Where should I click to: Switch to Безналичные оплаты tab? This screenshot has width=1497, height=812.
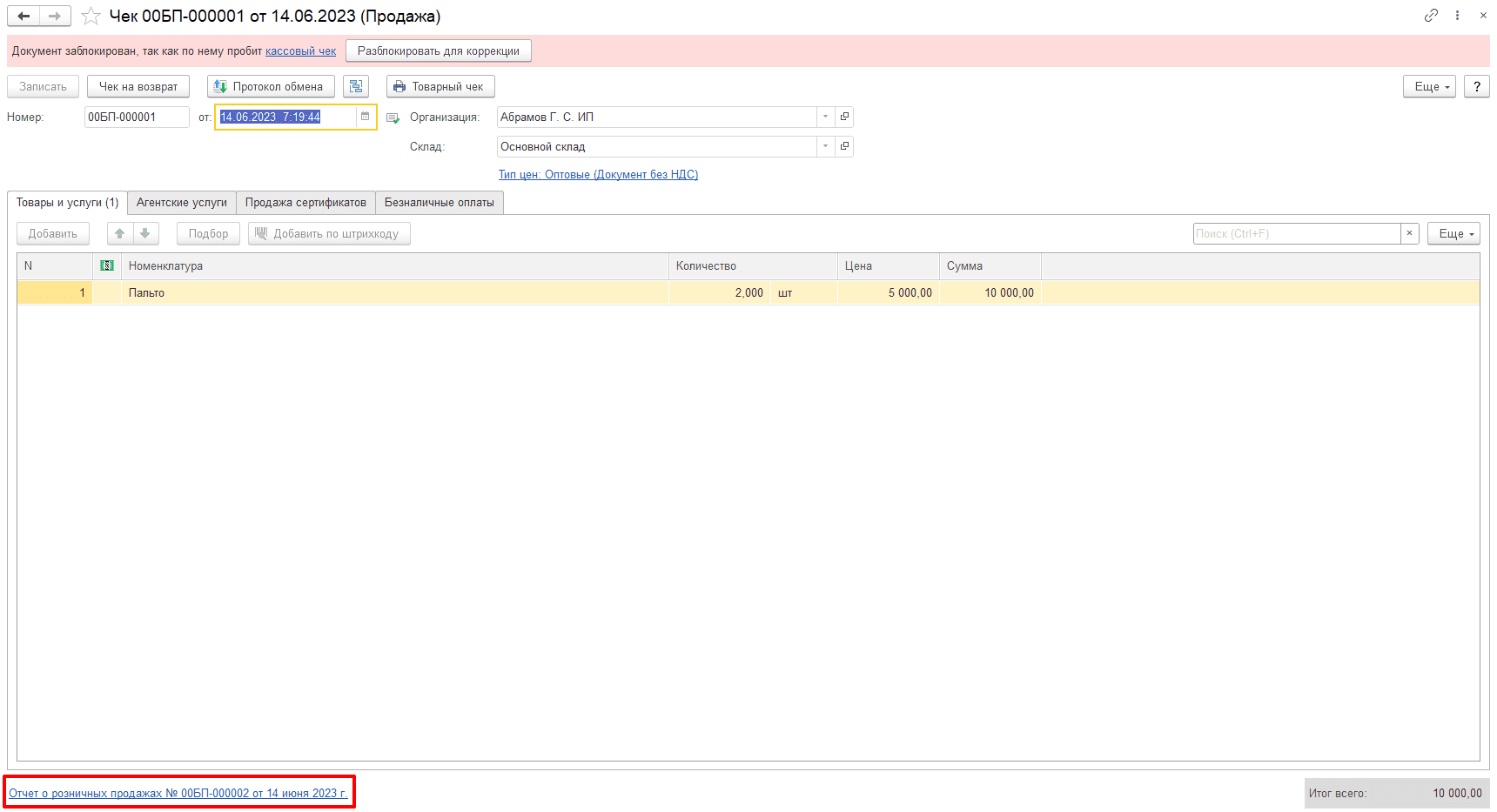tap(440, 203)
